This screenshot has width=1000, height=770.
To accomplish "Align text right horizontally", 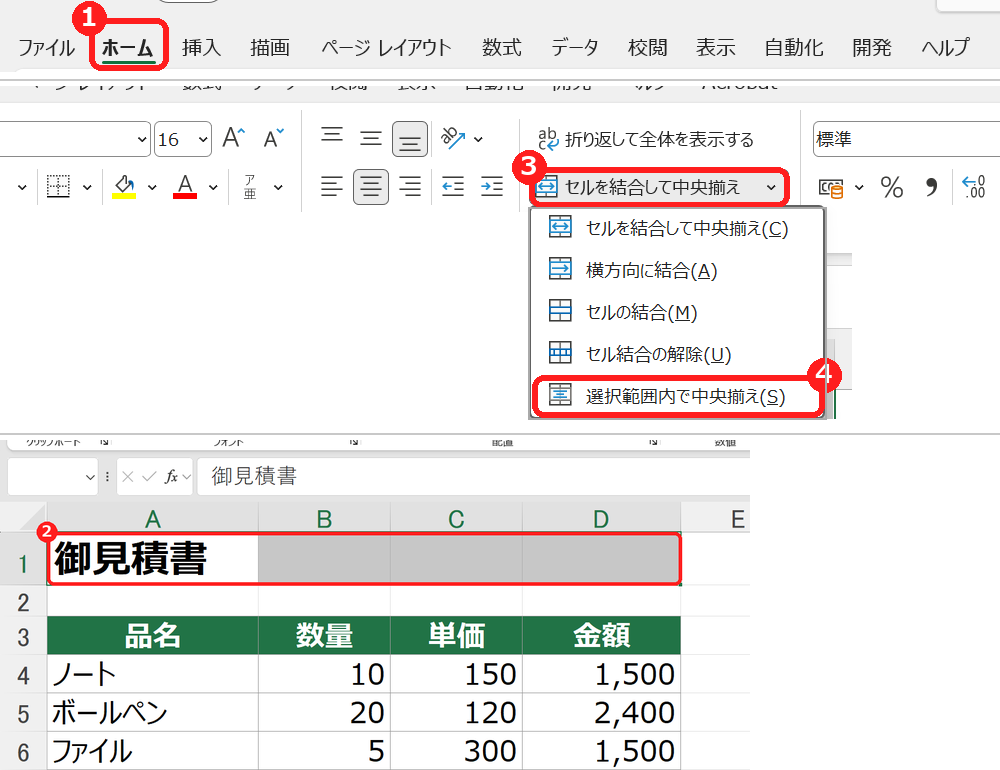I will click(410, 187).
